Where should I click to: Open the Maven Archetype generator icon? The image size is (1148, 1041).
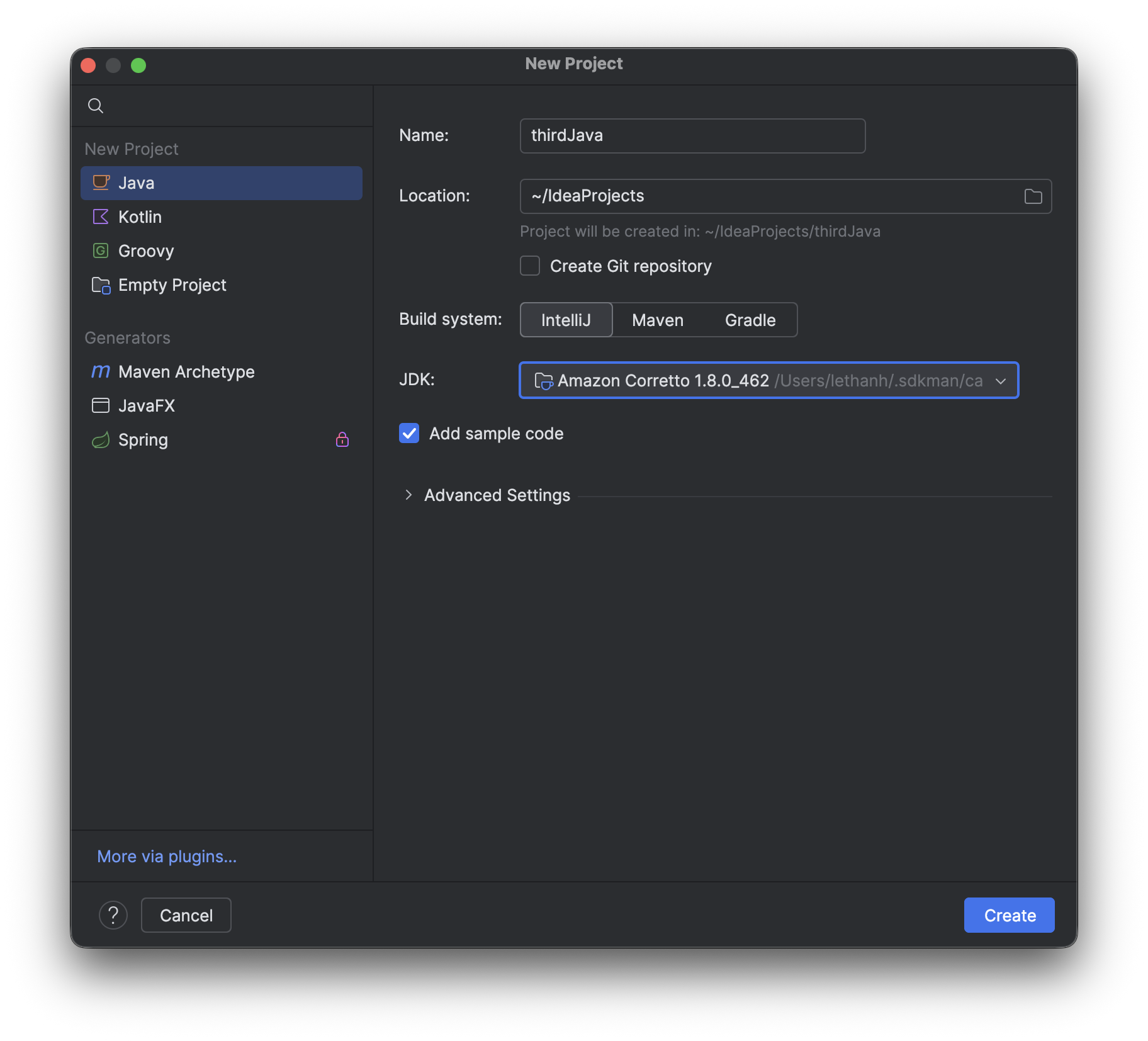(101, 372)
